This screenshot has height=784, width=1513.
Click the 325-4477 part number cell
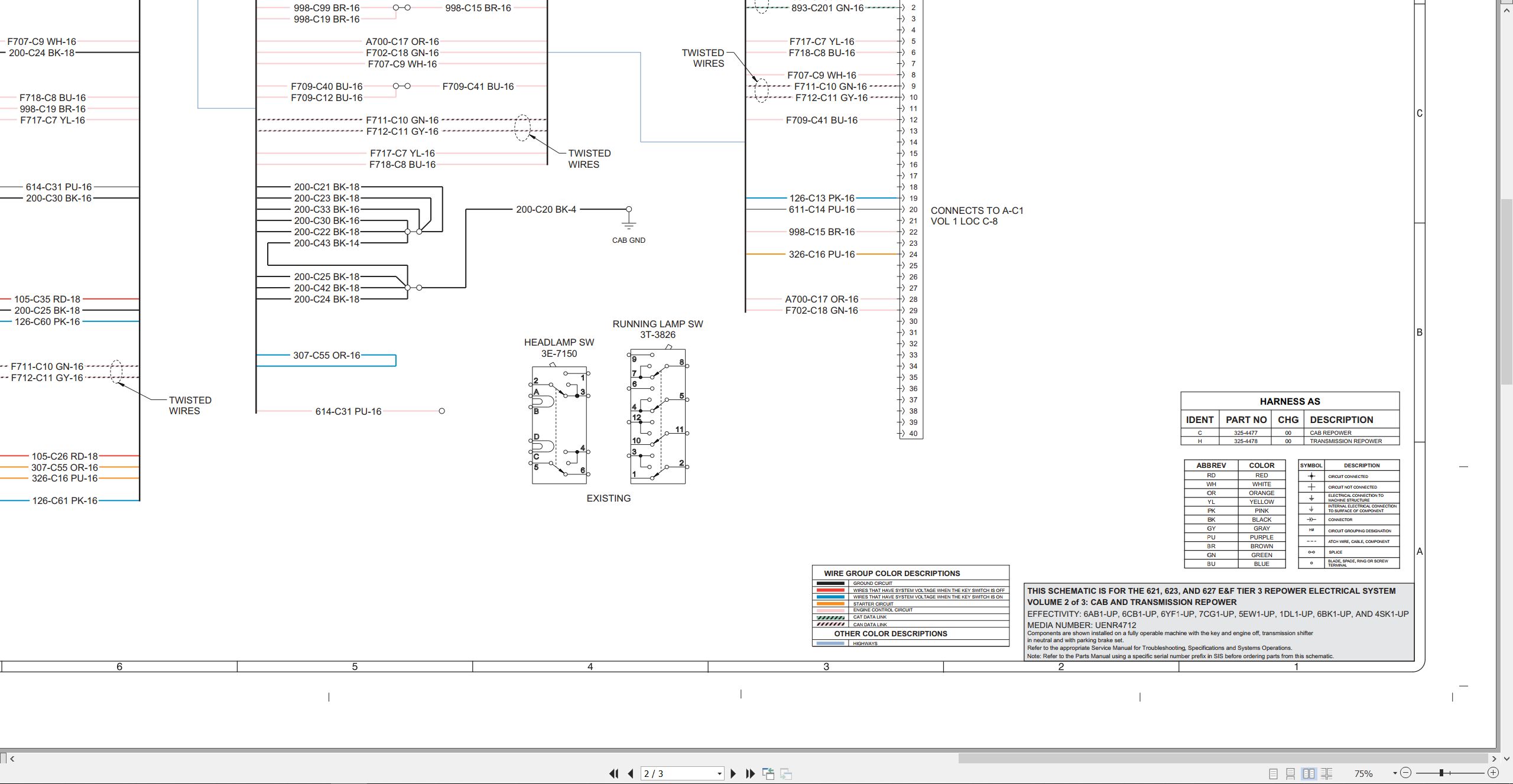tap(1245, 433)
